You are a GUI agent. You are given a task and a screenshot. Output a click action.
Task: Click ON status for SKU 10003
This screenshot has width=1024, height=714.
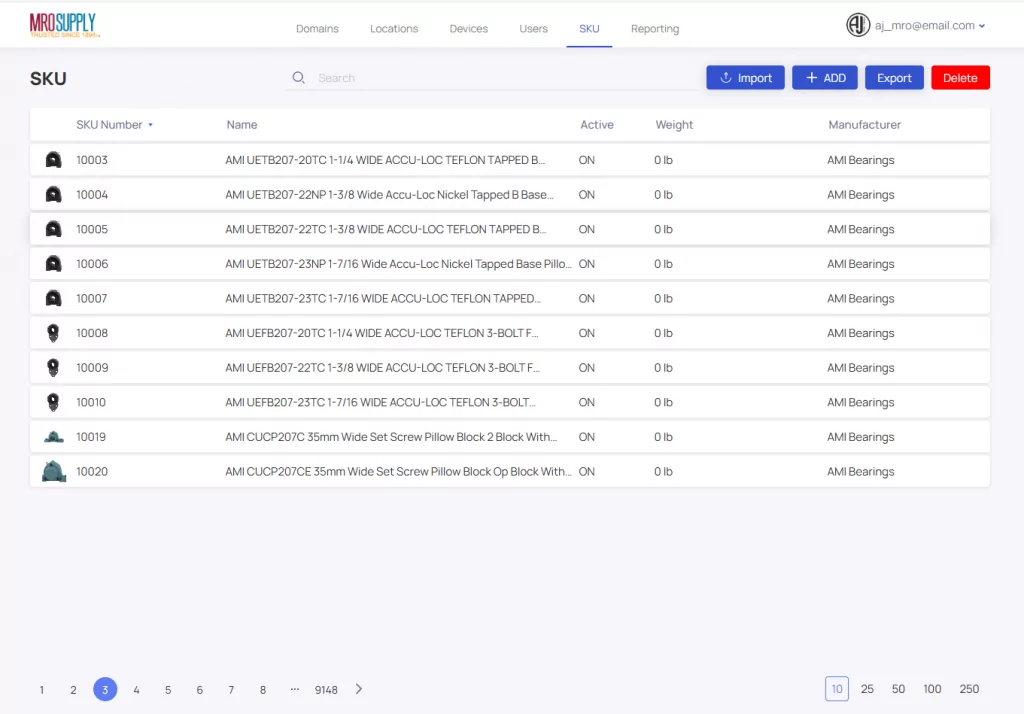(x=586, y=160)
